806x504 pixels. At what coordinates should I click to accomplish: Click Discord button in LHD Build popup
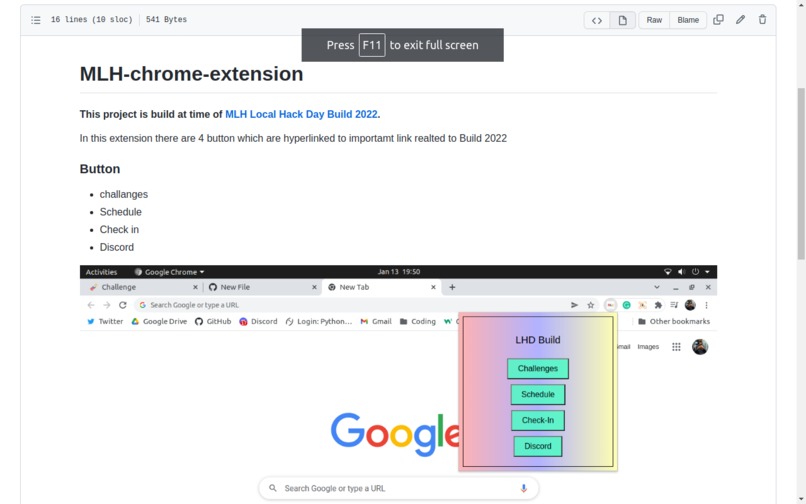538,446
